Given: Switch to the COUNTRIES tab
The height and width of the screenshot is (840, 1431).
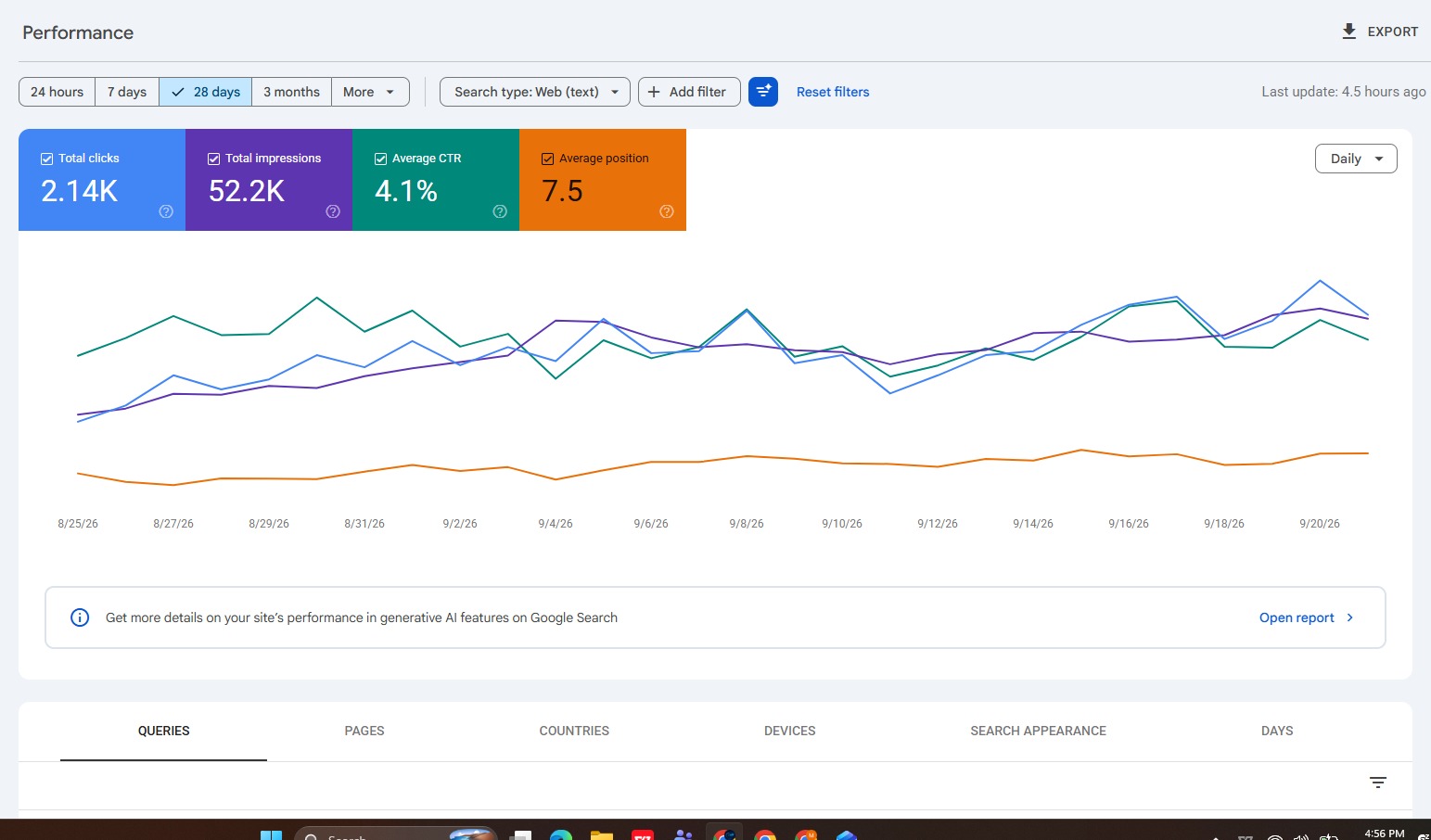Looking at the screenshot, I should click(574, 731).
